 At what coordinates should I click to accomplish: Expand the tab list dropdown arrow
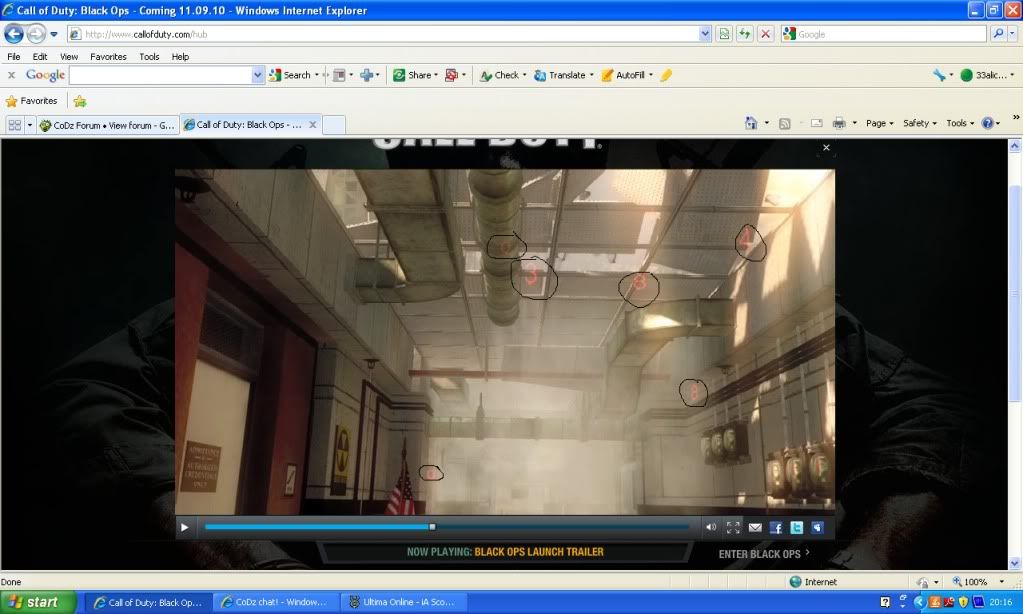(x=29, y=125)
